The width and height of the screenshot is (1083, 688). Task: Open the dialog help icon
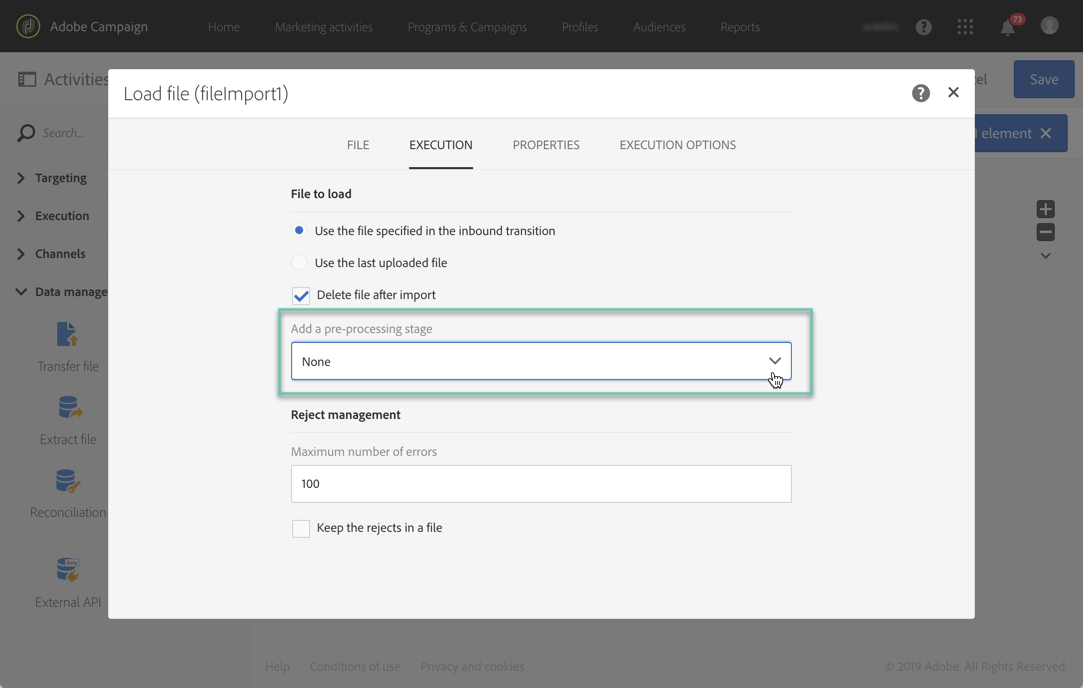[920, 92]
